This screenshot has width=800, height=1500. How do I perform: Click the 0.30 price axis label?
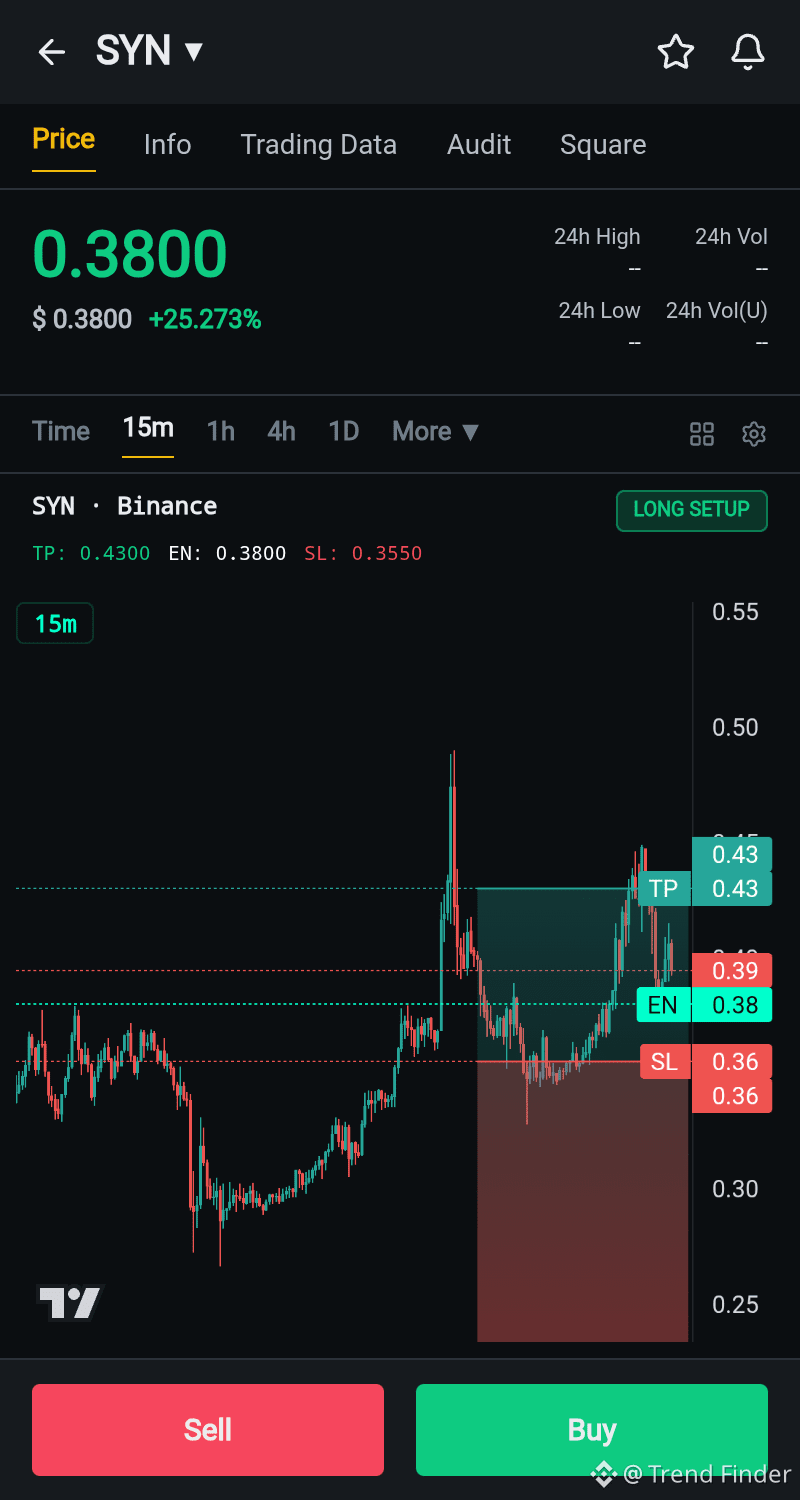tap(735, 1190)
